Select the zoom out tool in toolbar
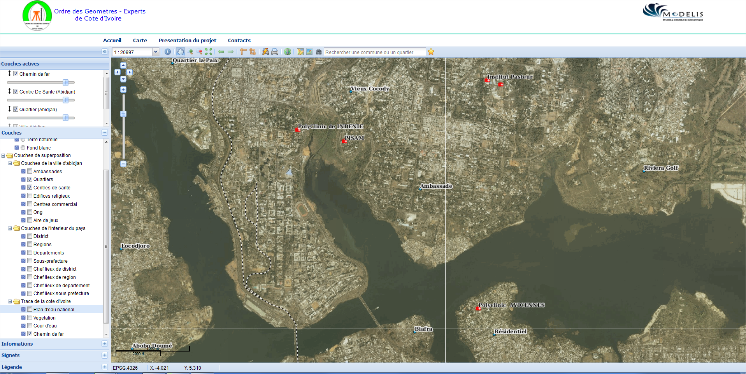This screenshot has height=374, width=746. tap(199, 52)
